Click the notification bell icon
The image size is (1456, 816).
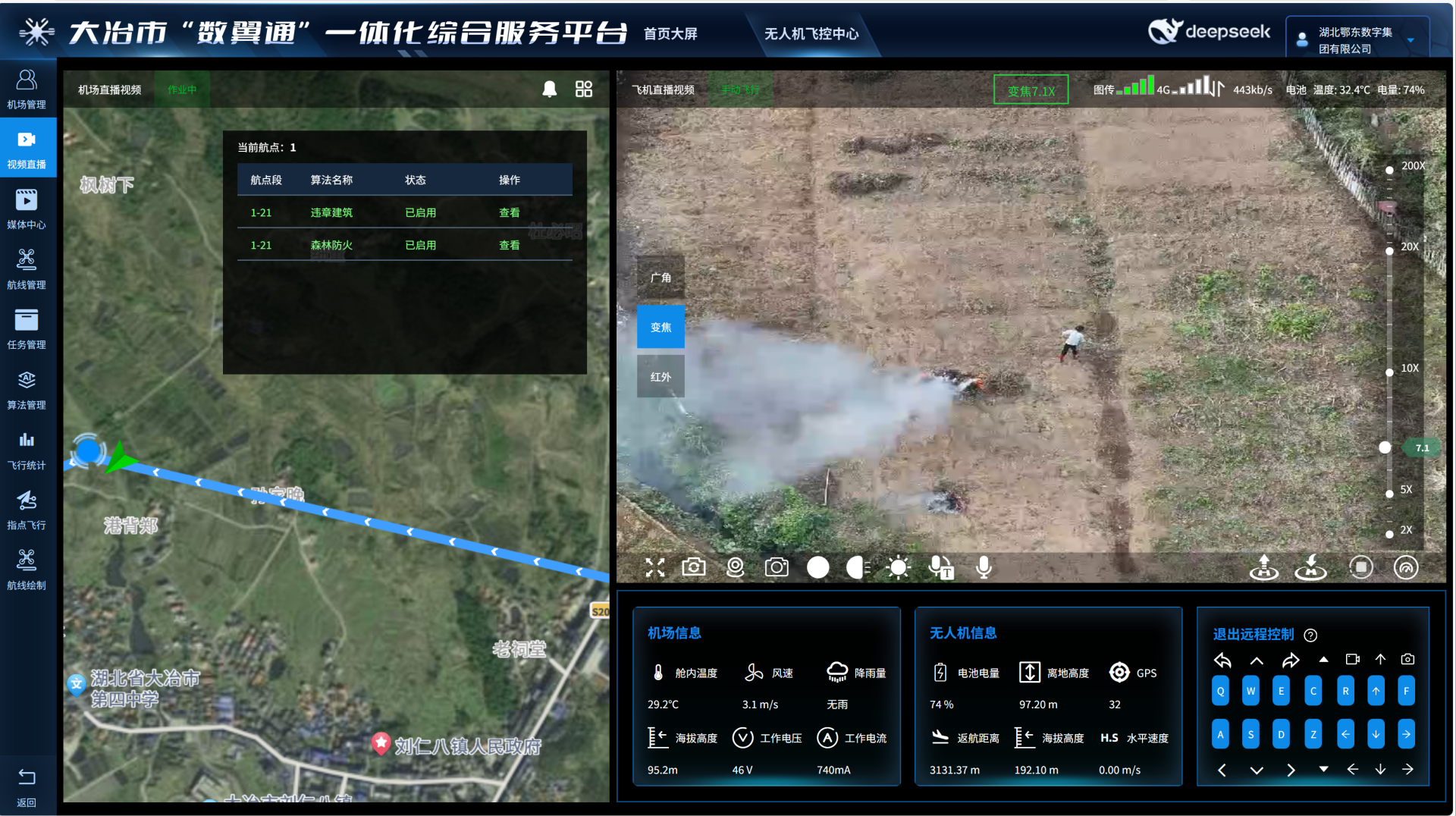tap(550, 89)
